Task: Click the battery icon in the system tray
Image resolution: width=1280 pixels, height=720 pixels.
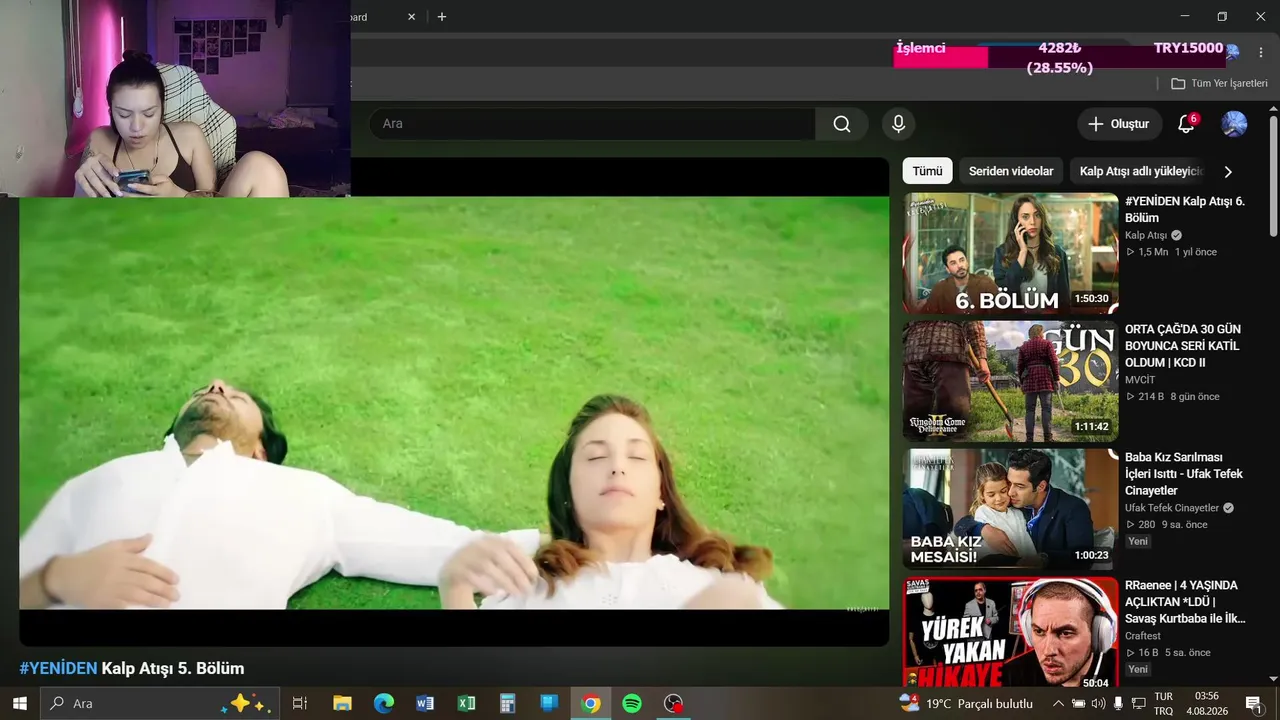Action: pos(1079,703)
